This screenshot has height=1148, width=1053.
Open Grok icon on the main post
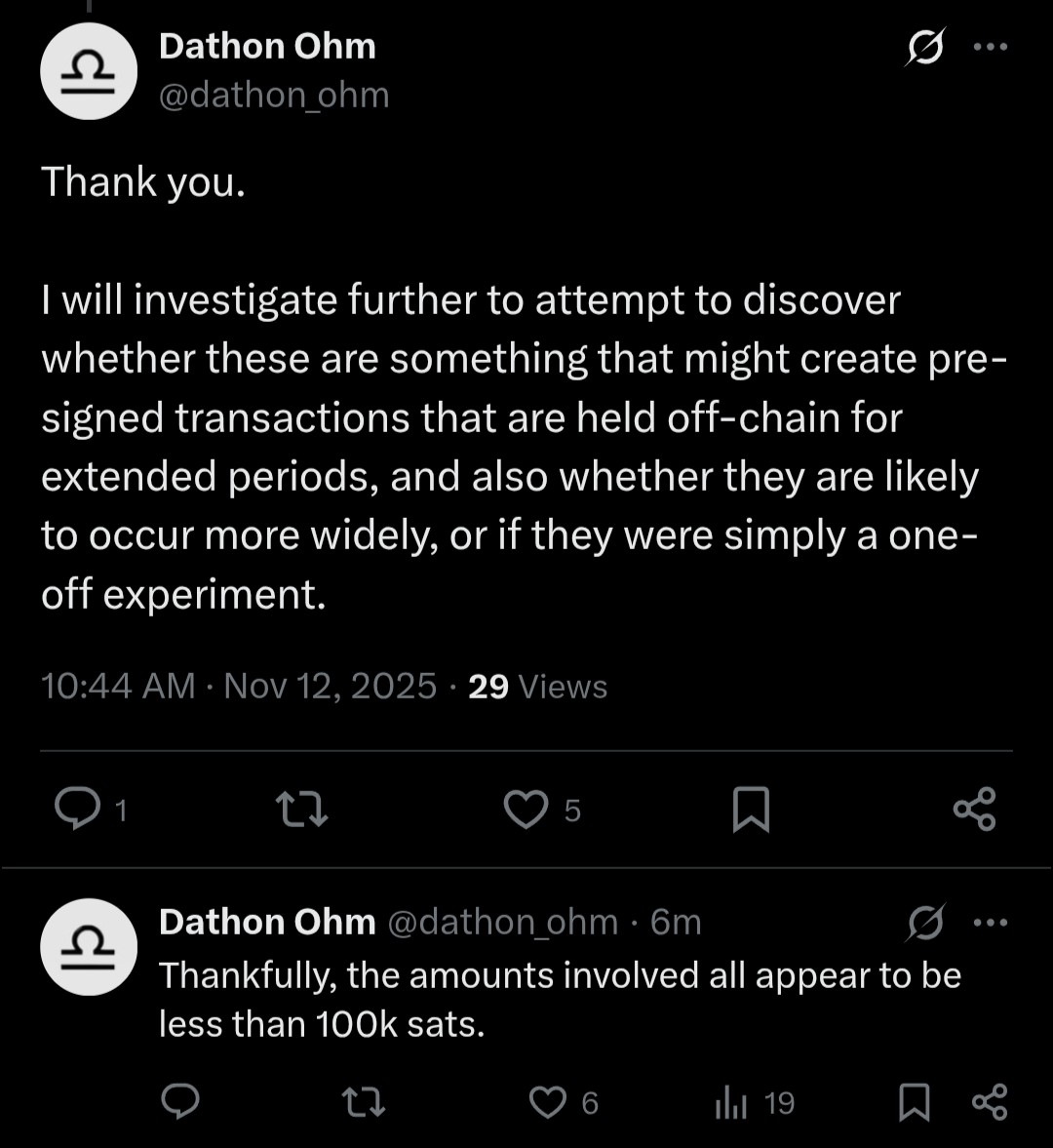pos(923,47)
